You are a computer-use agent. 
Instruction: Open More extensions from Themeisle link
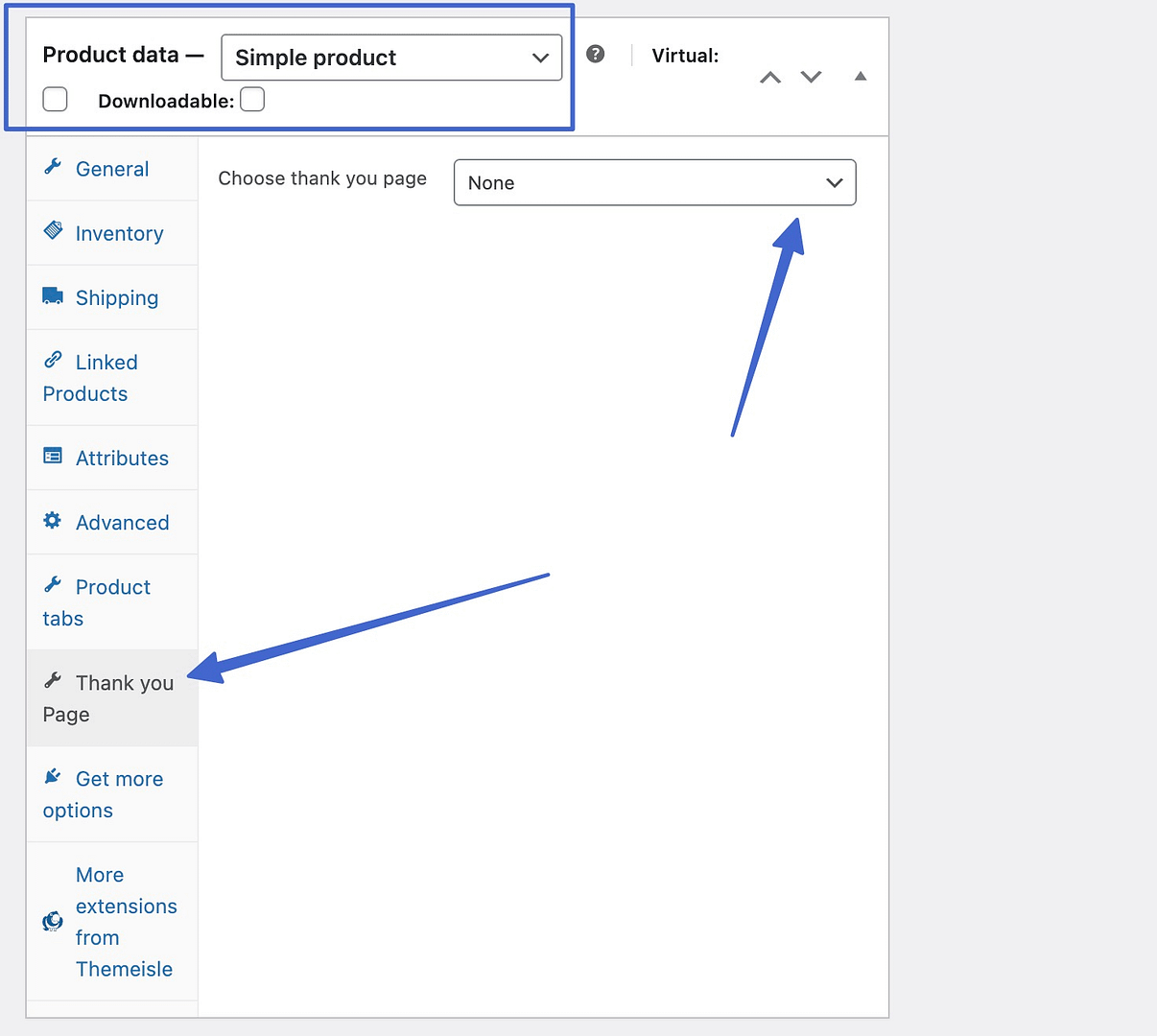pos(126,922)
